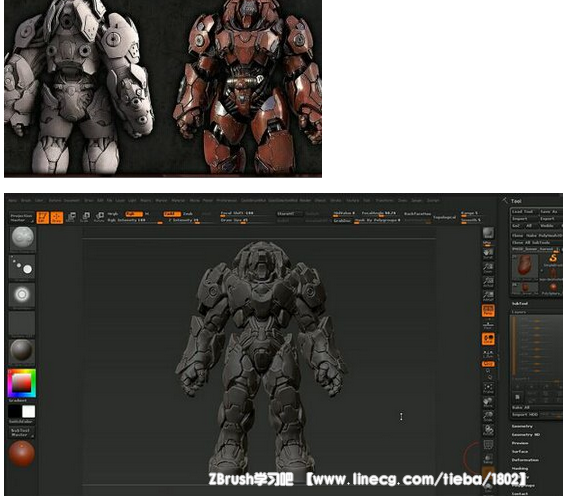Expand Preview section
Viewport: 563px width, 496px height.
pos(520,443)
